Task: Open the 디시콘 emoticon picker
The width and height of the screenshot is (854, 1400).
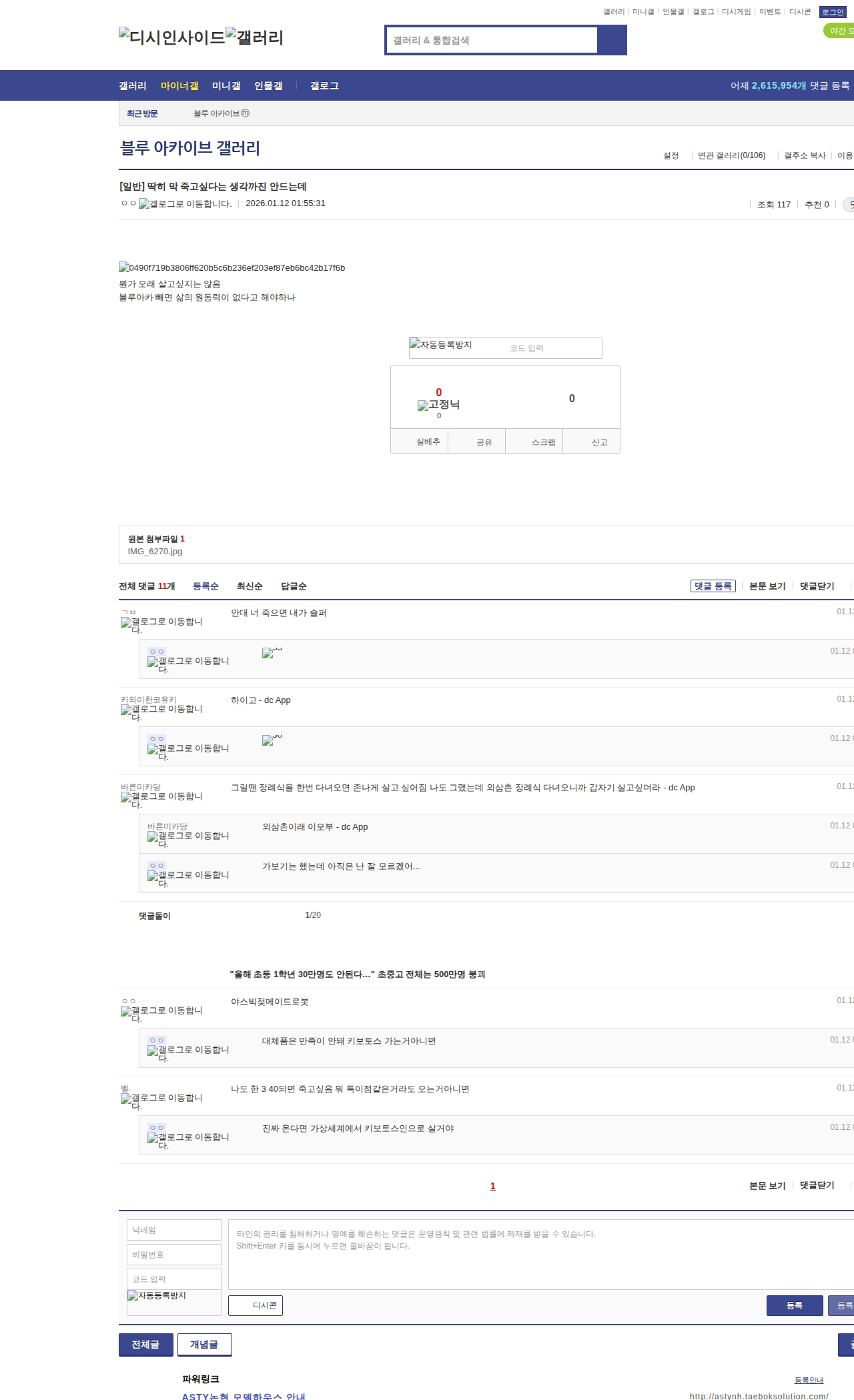Action: [x=256, y=1305]
